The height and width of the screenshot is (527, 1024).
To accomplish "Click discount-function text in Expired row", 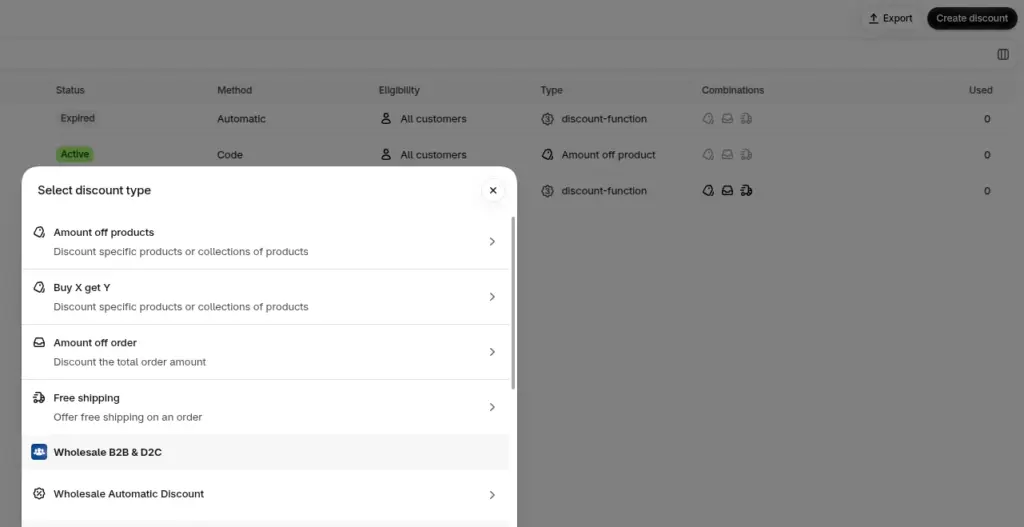I will [x=604, y=119].
